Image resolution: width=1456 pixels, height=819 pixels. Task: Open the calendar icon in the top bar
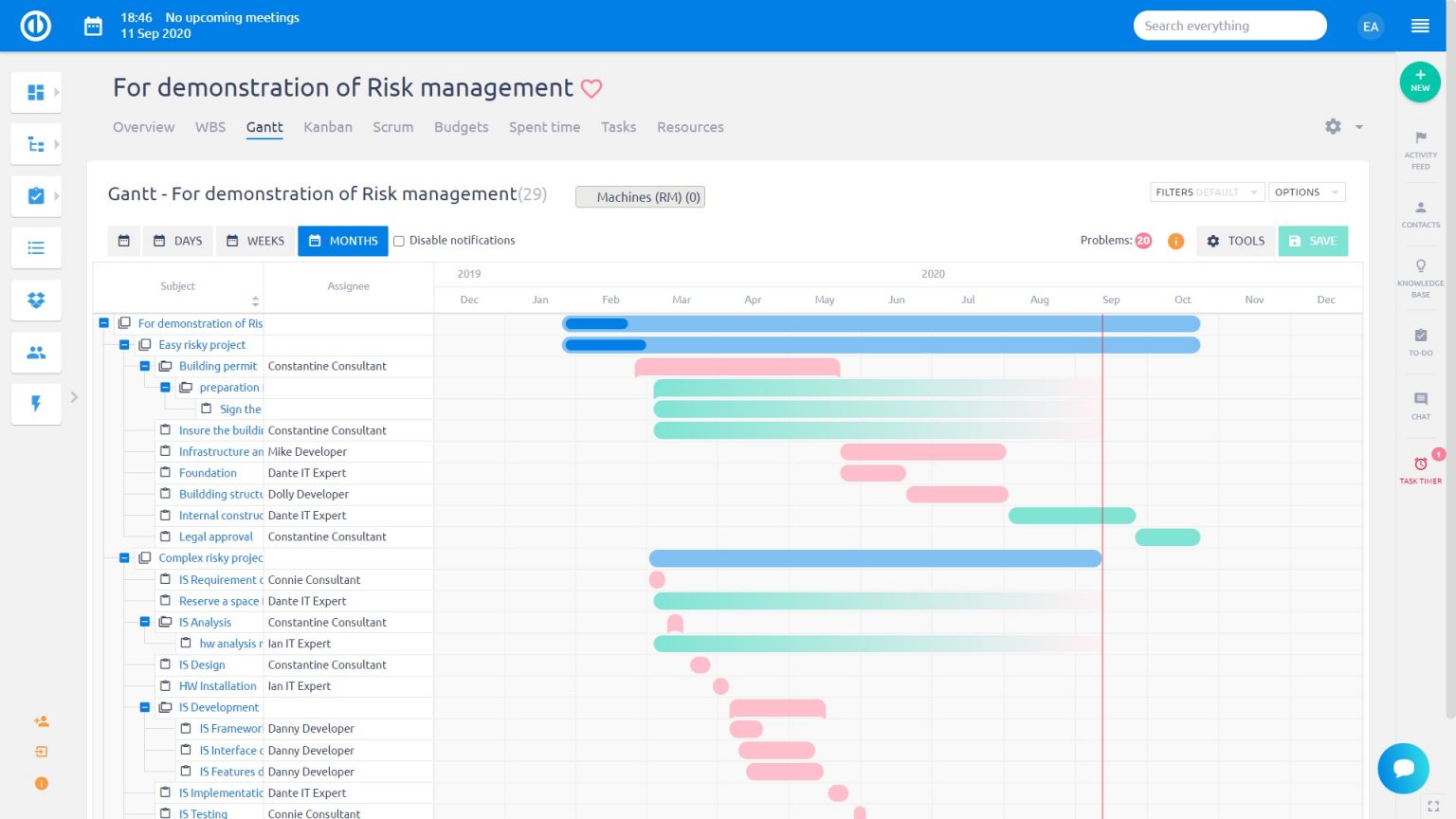[92, 26]
